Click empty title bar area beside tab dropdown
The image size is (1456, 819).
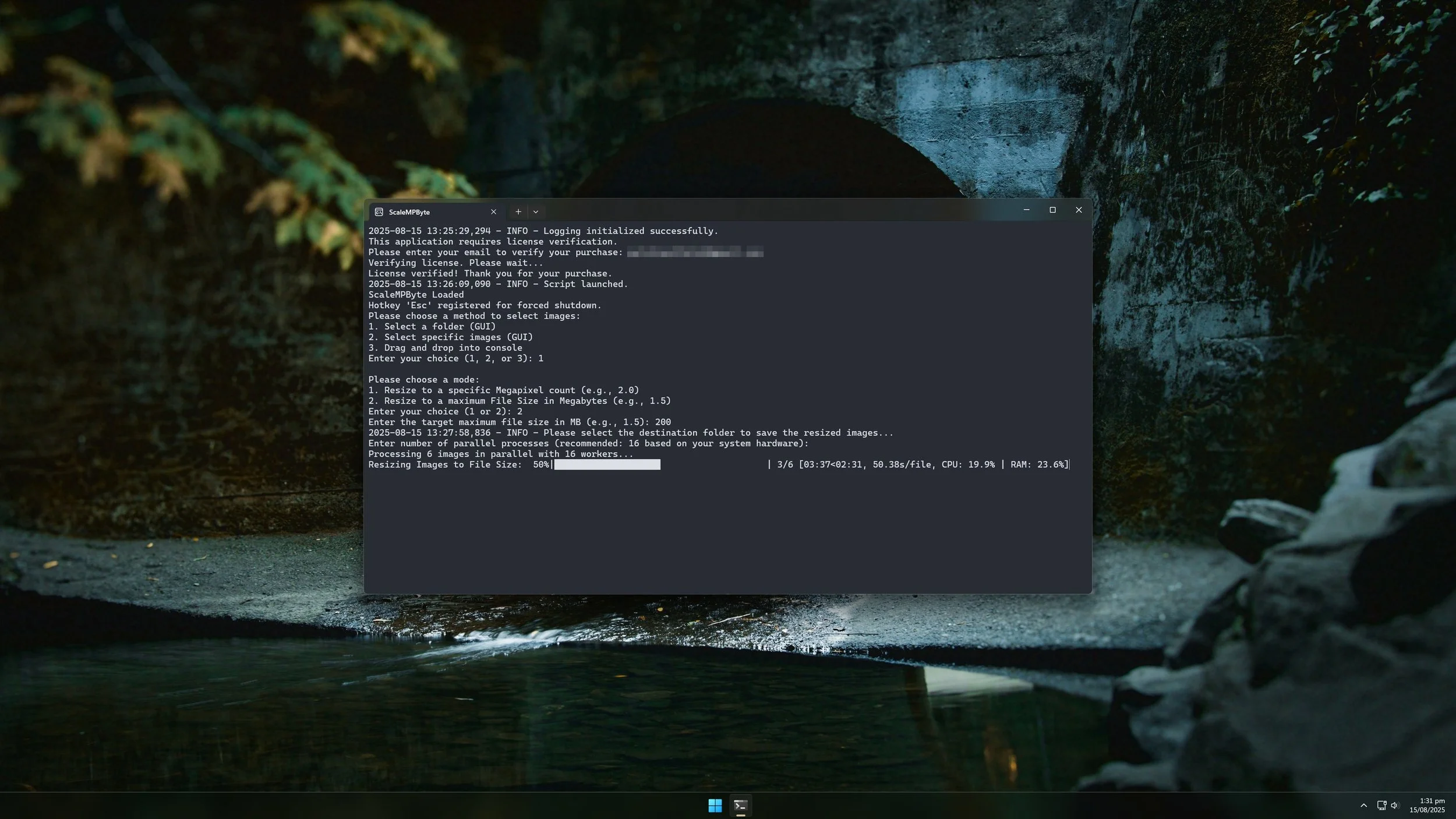757,211
